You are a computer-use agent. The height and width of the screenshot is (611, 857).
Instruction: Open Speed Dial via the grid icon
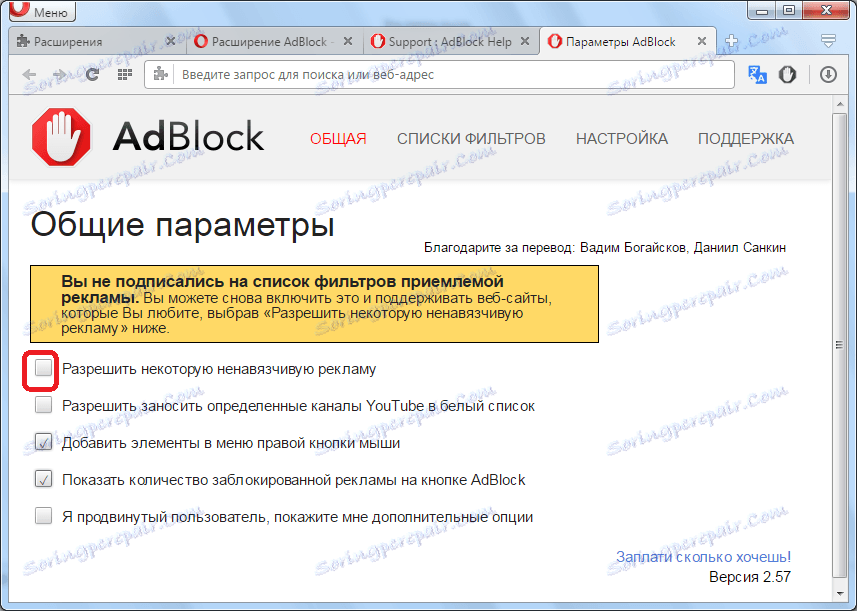click(x=123, y=74)
